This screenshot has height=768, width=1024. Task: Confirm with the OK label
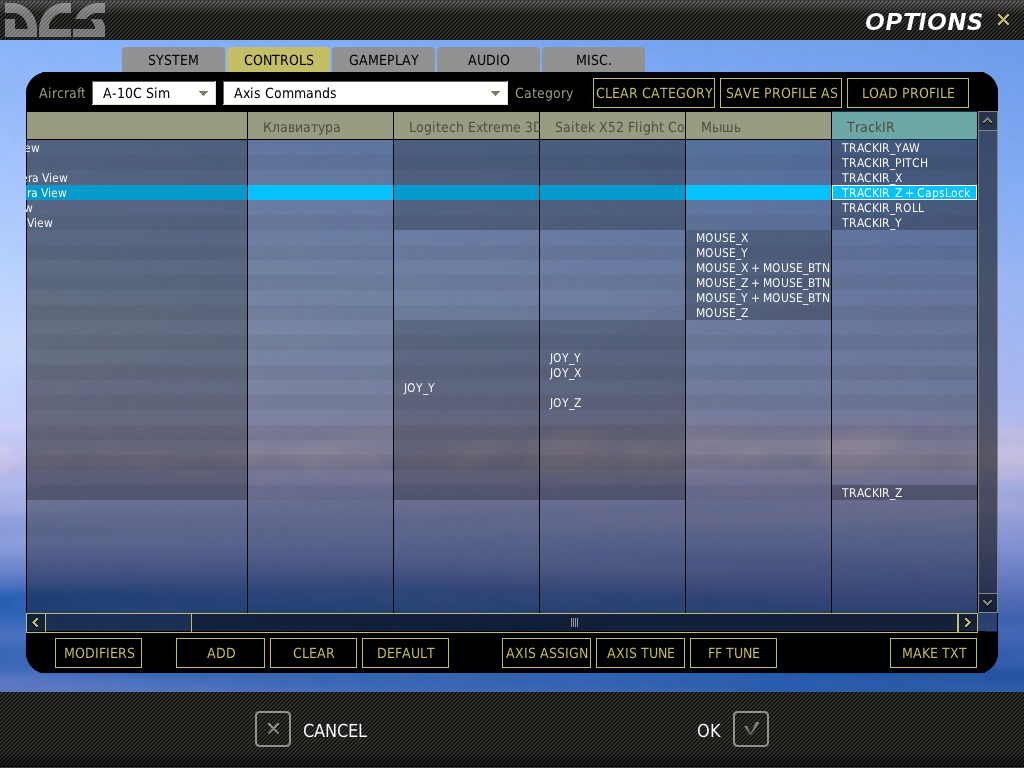tap(709, 730)
